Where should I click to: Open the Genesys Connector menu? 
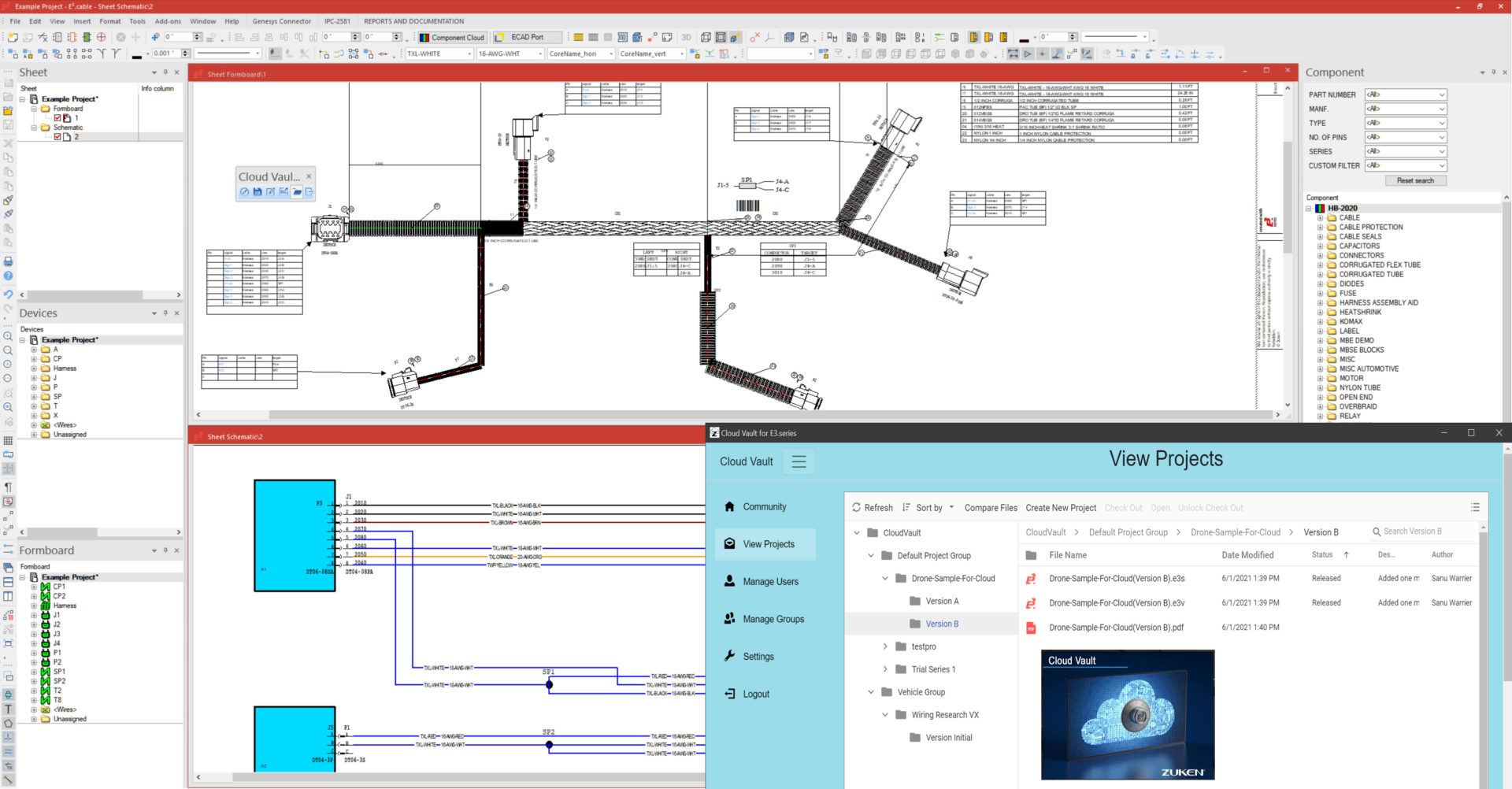(x=281, y=21)
